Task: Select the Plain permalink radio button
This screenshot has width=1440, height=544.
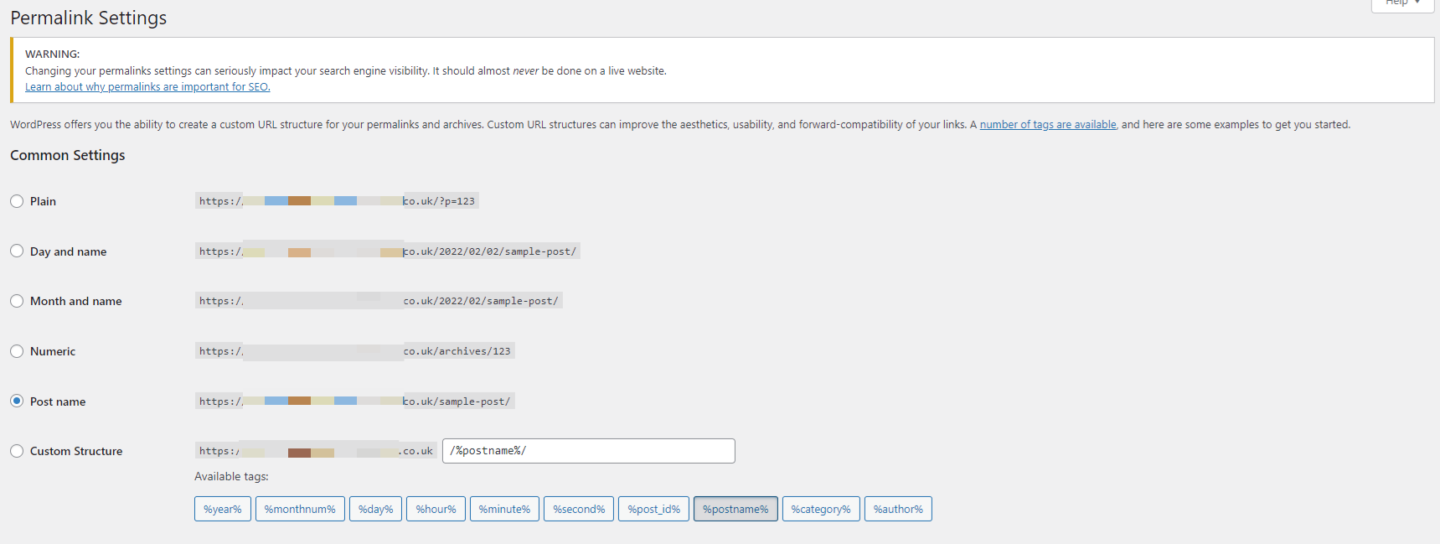Action: point(17,201)
